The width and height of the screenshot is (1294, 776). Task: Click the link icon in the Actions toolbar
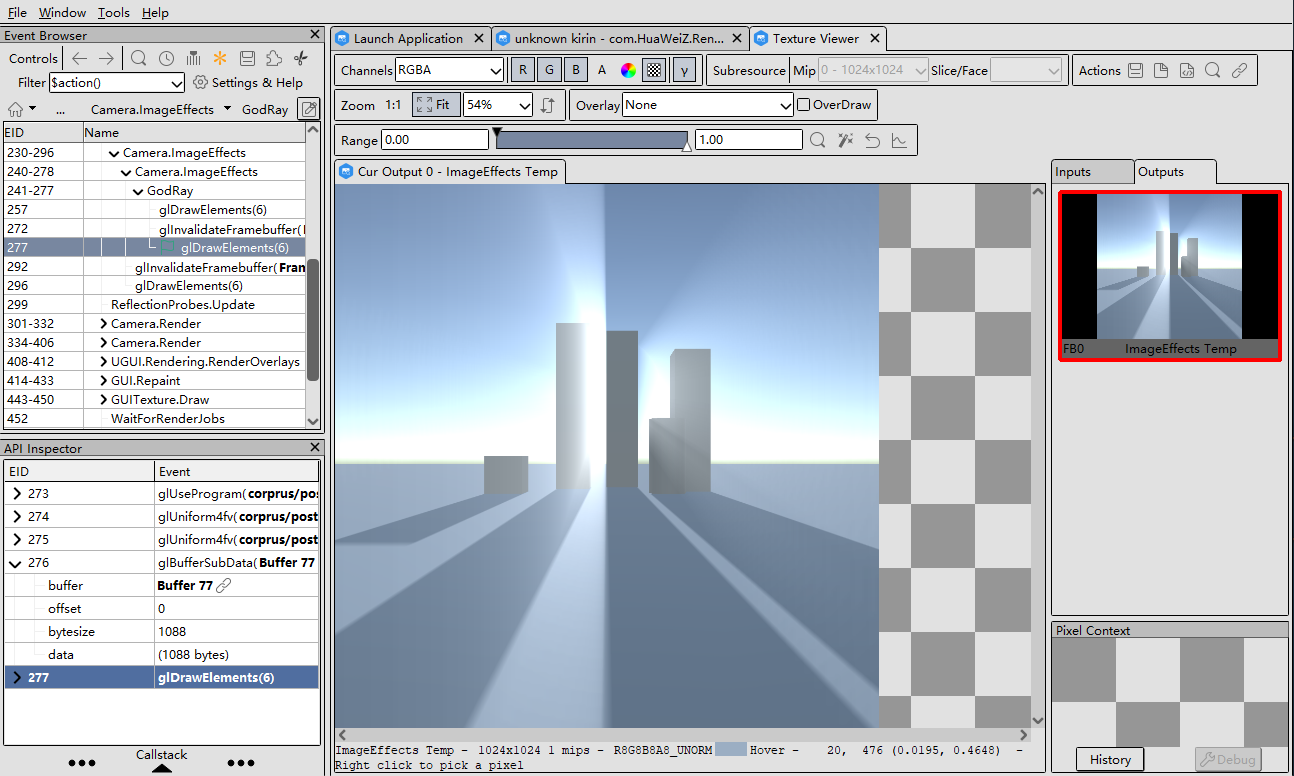click(x=1239, y=71)
